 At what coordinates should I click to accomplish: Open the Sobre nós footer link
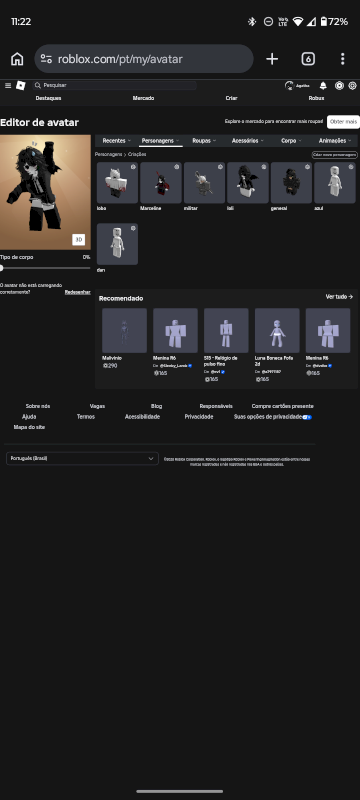(x=38, y=406)
